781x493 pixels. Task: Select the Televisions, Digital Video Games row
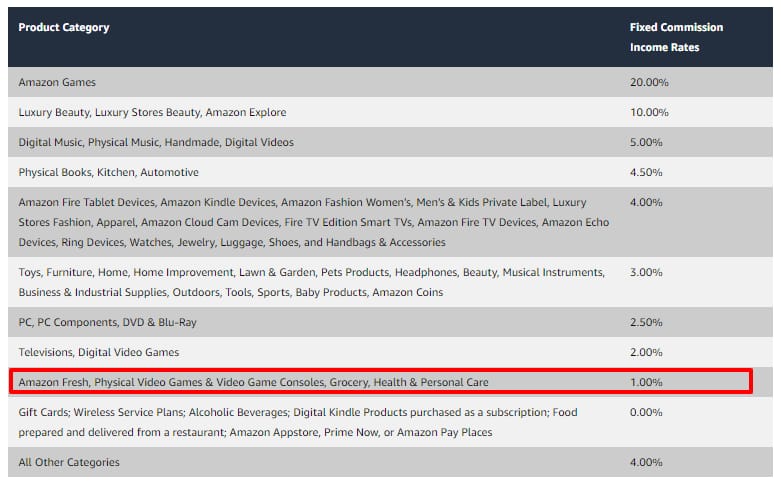tap(390, 352)
